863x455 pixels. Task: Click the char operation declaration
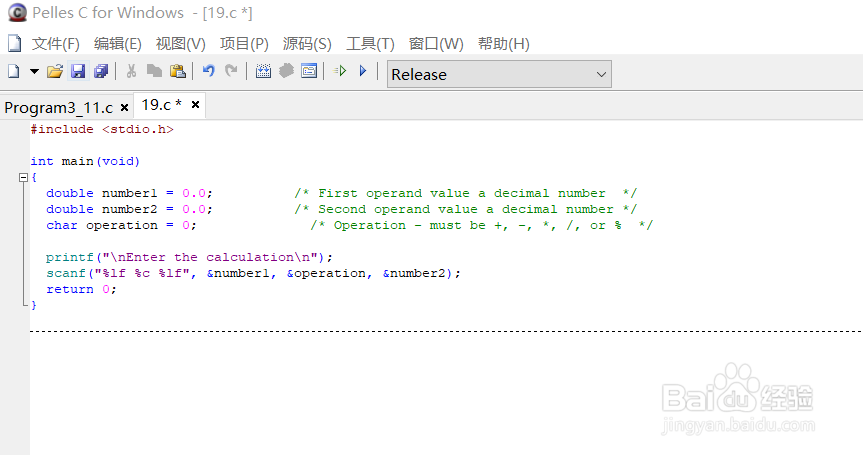click(121, 225)
